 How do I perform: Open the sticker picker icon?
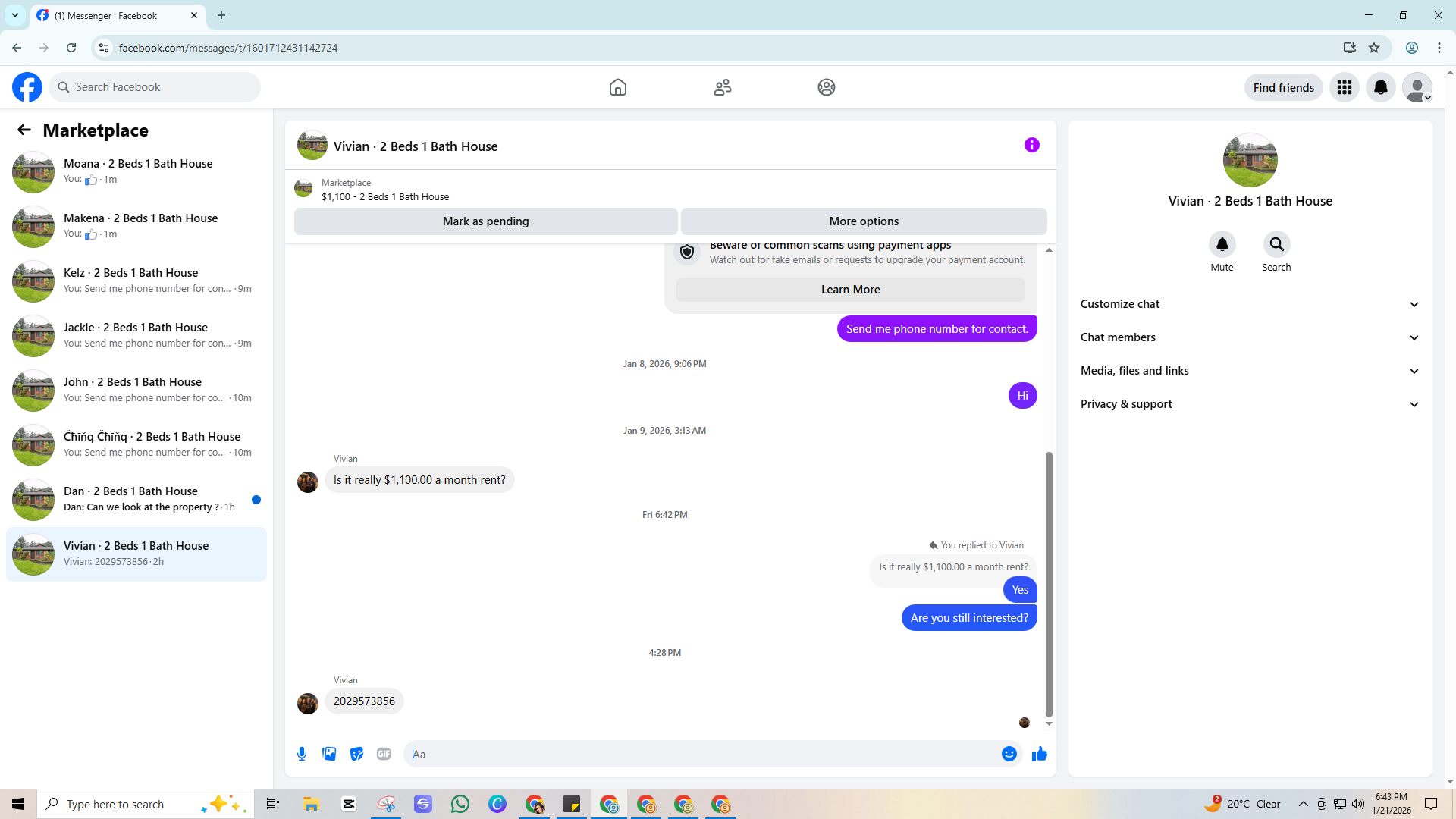(x=356, y=754)
